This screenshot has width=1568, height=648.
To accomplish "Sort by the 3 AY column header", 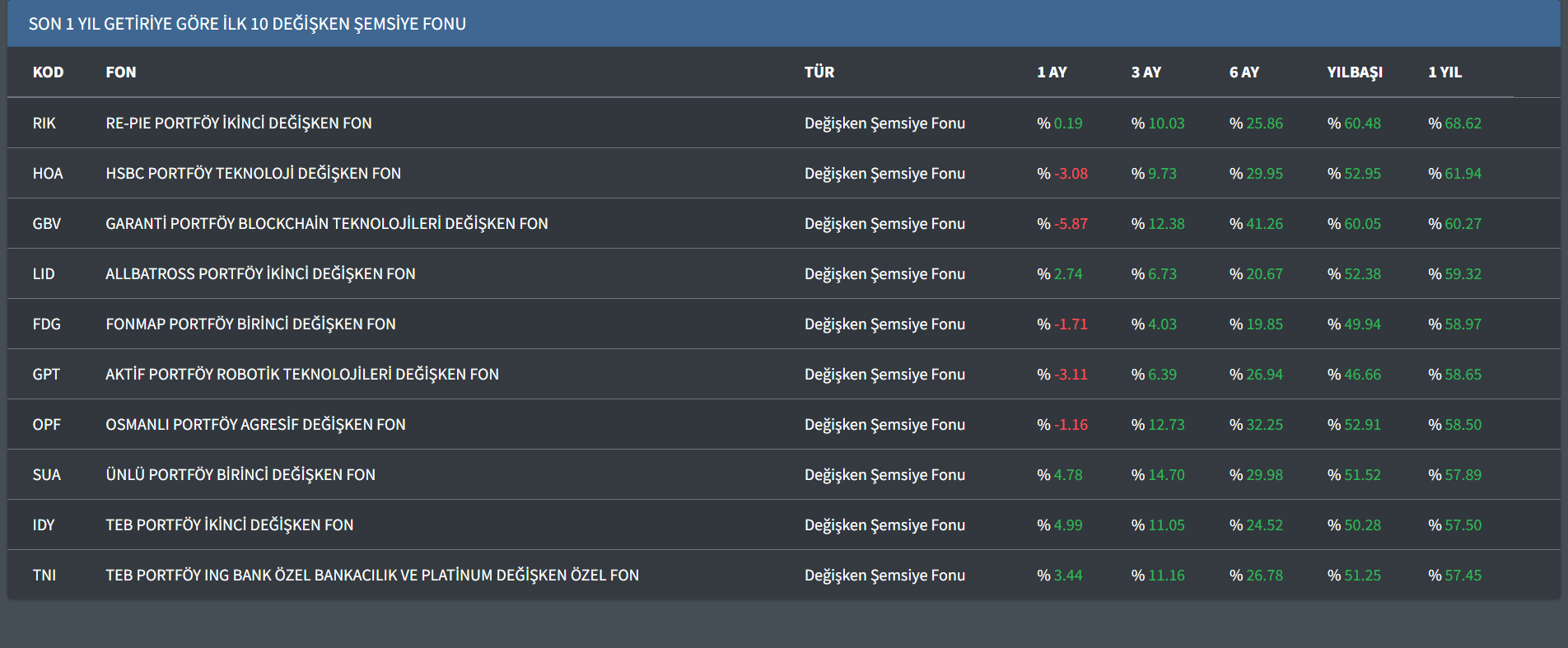I will 1146,72.
